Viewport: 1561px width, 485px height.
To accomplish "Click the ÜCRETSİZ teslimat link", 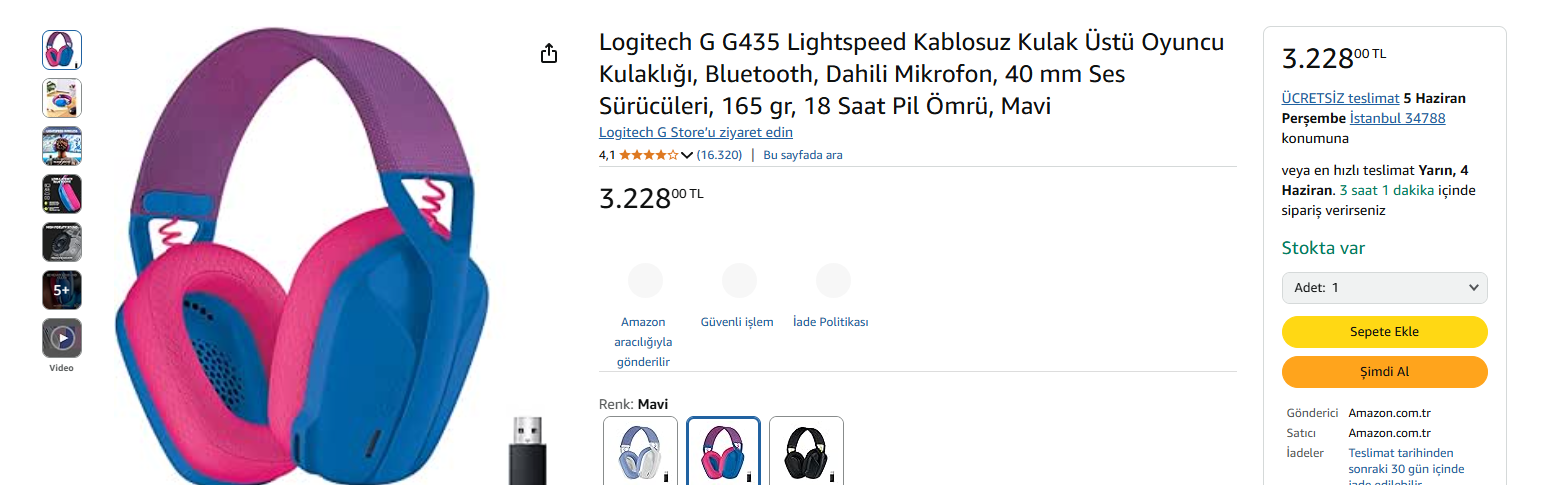I will point(1340,98).
